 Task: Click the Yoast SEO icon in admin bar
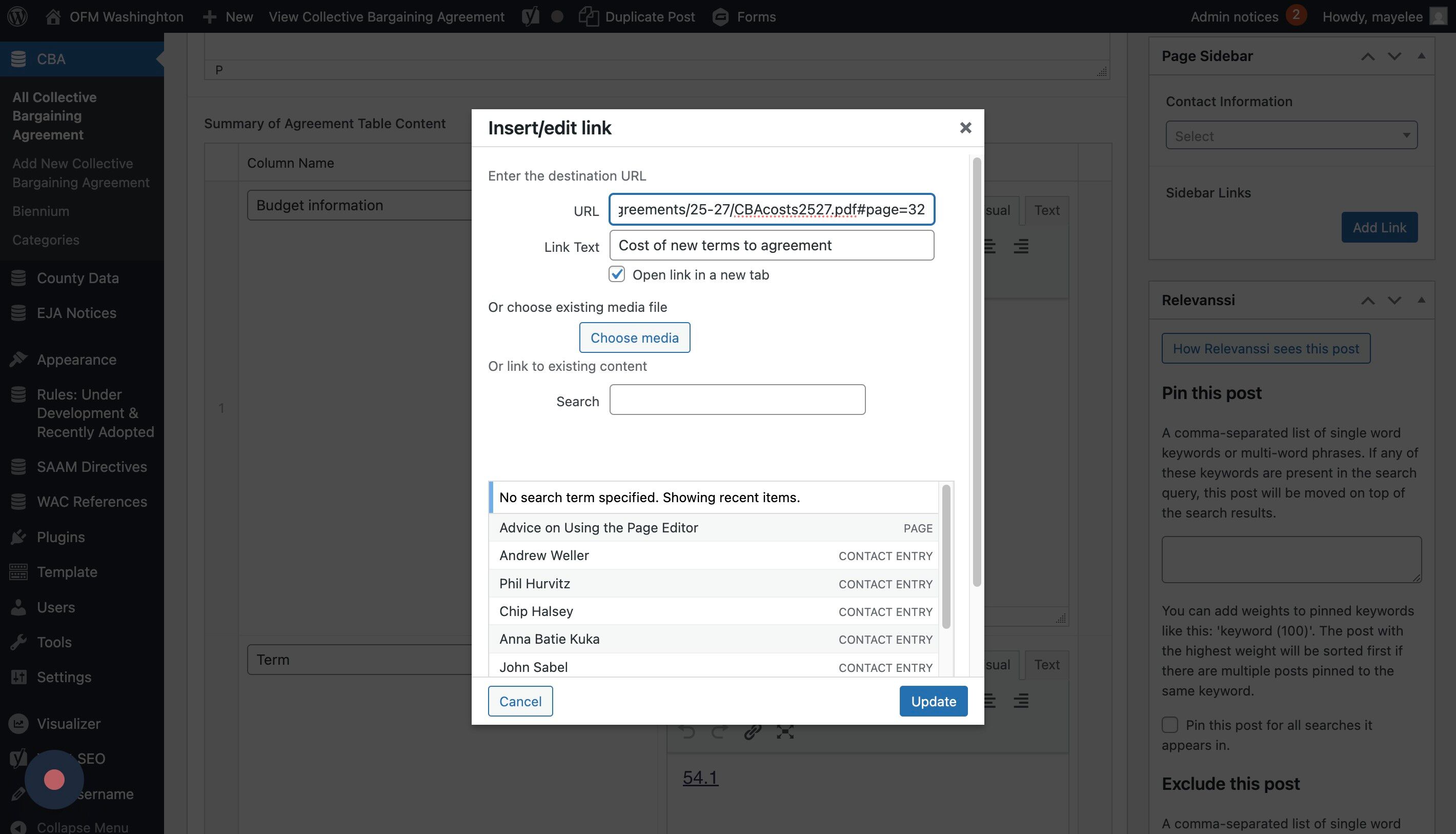[530, 16]
